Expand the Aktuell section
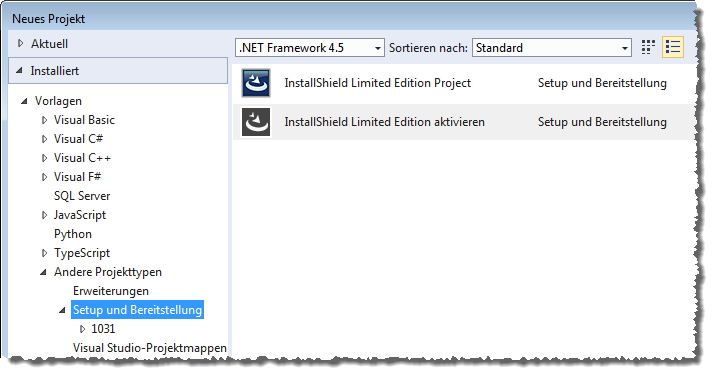Viewport: 715px width, 378px height. click(20, 43)
